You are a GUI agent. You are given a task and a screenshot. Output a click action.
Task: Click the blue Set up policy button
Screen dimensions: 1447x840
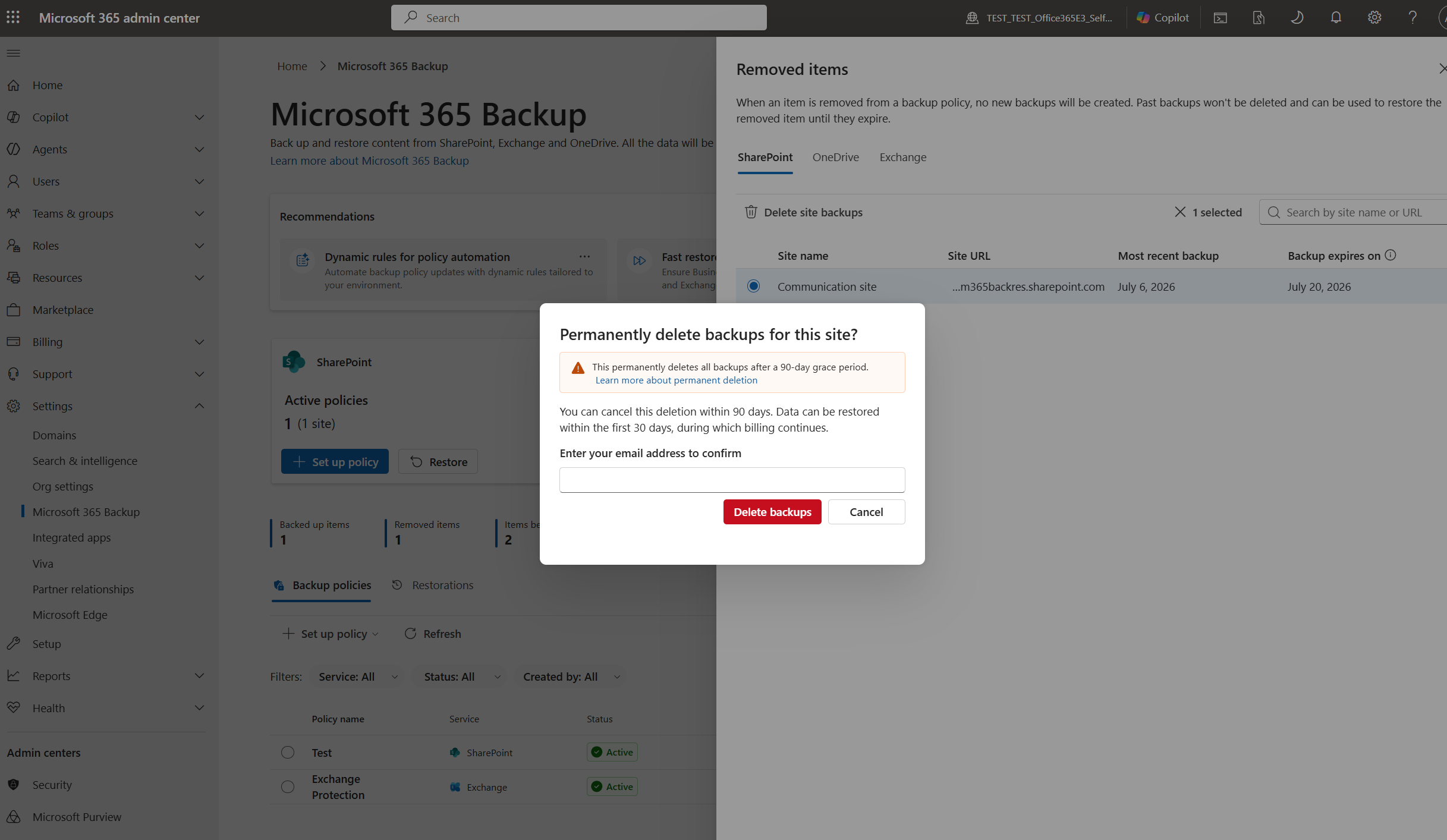335,462
